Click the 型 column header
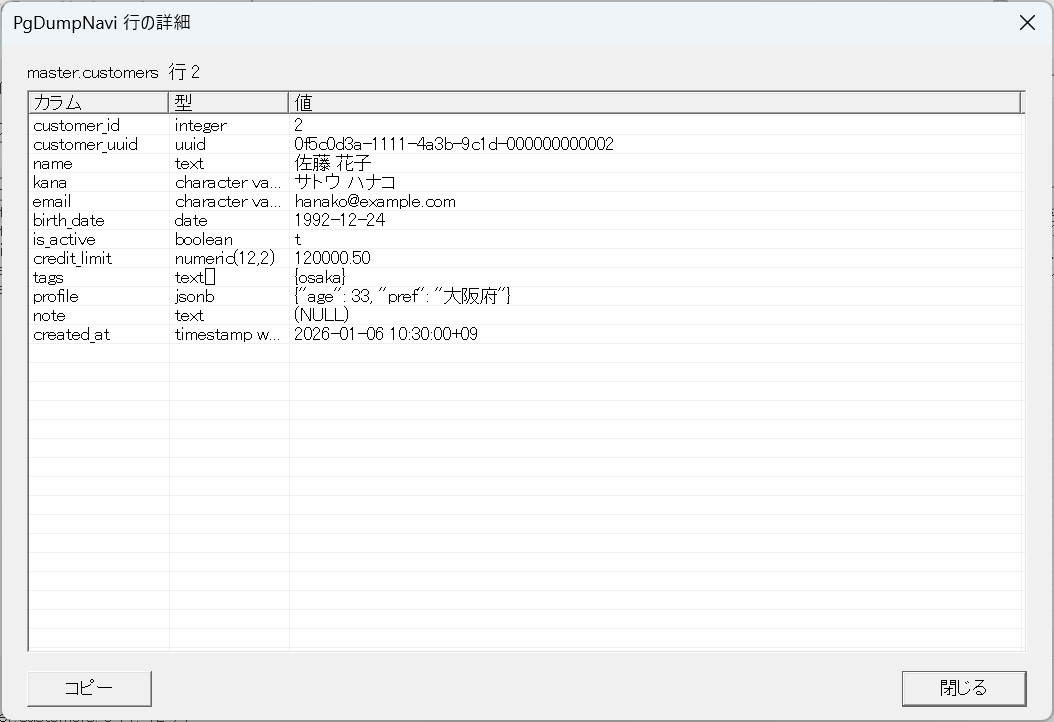The image size is (1054, 722). pyautogui.click(x=229, y=102)
